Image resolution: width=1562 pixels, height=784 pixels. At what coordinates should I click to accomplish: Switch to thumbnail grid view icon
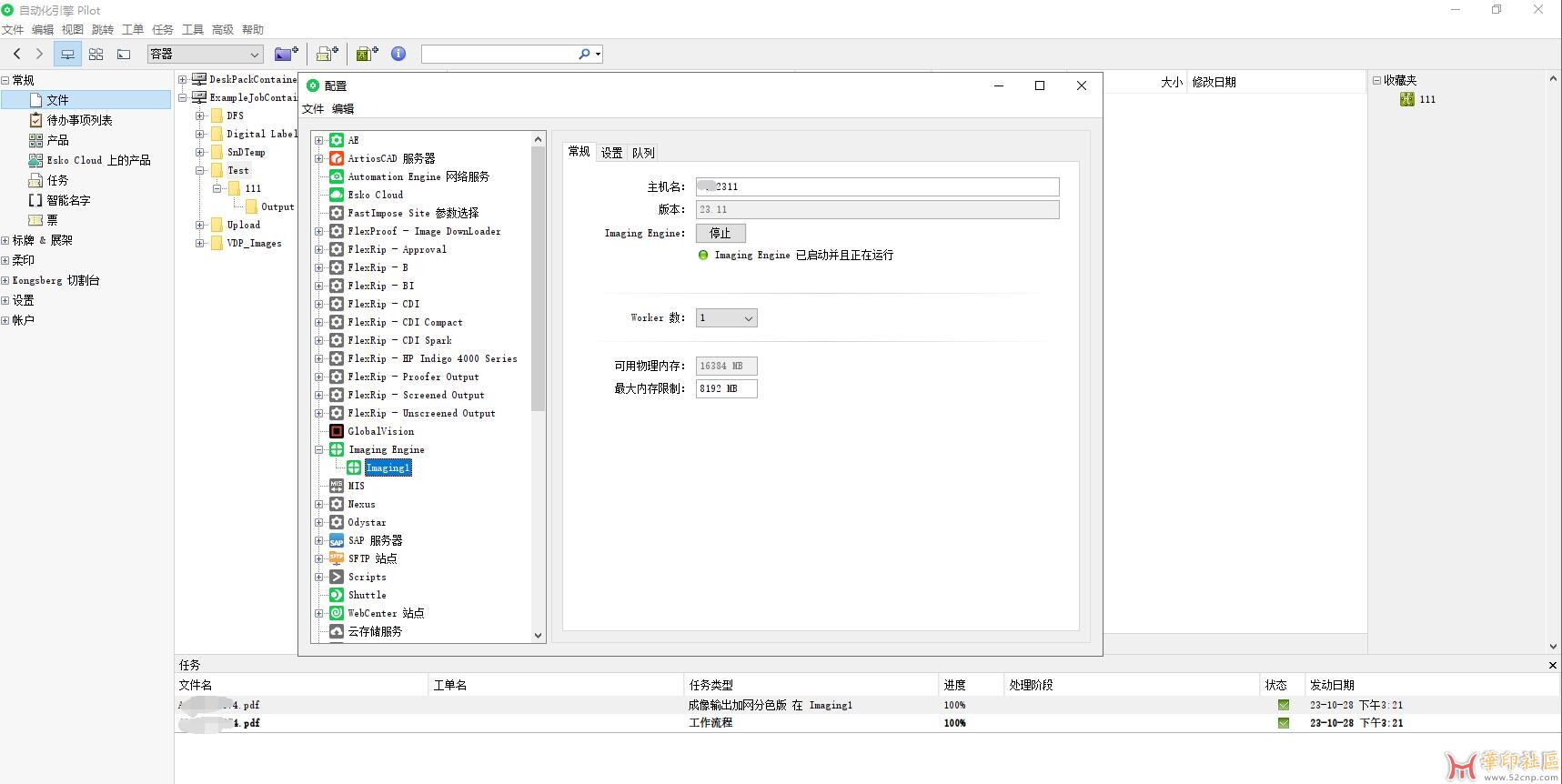tap(96, 55)
